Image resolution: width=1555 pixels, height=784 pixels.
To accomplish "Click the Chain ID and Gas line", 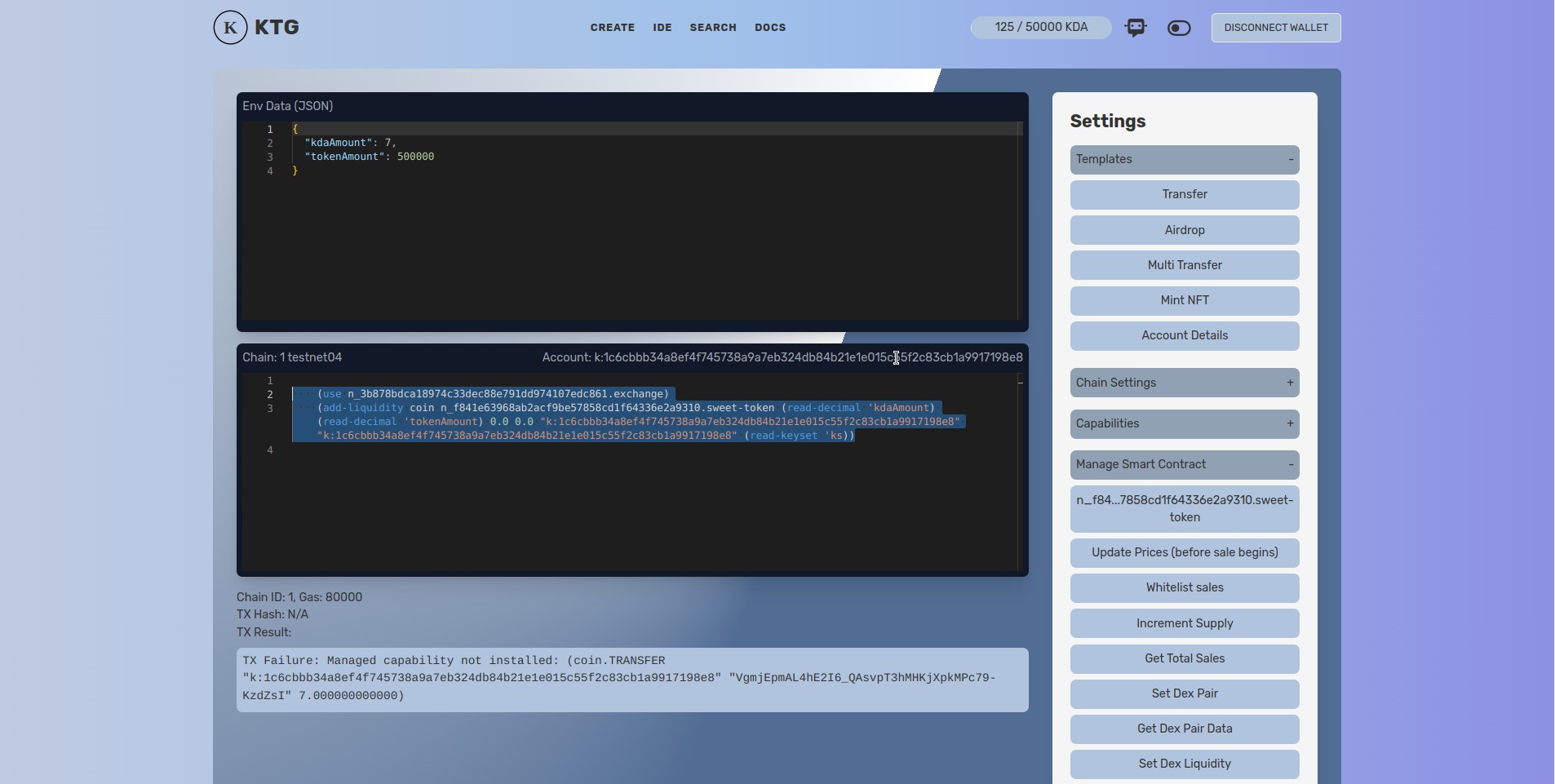I will 299,597.
